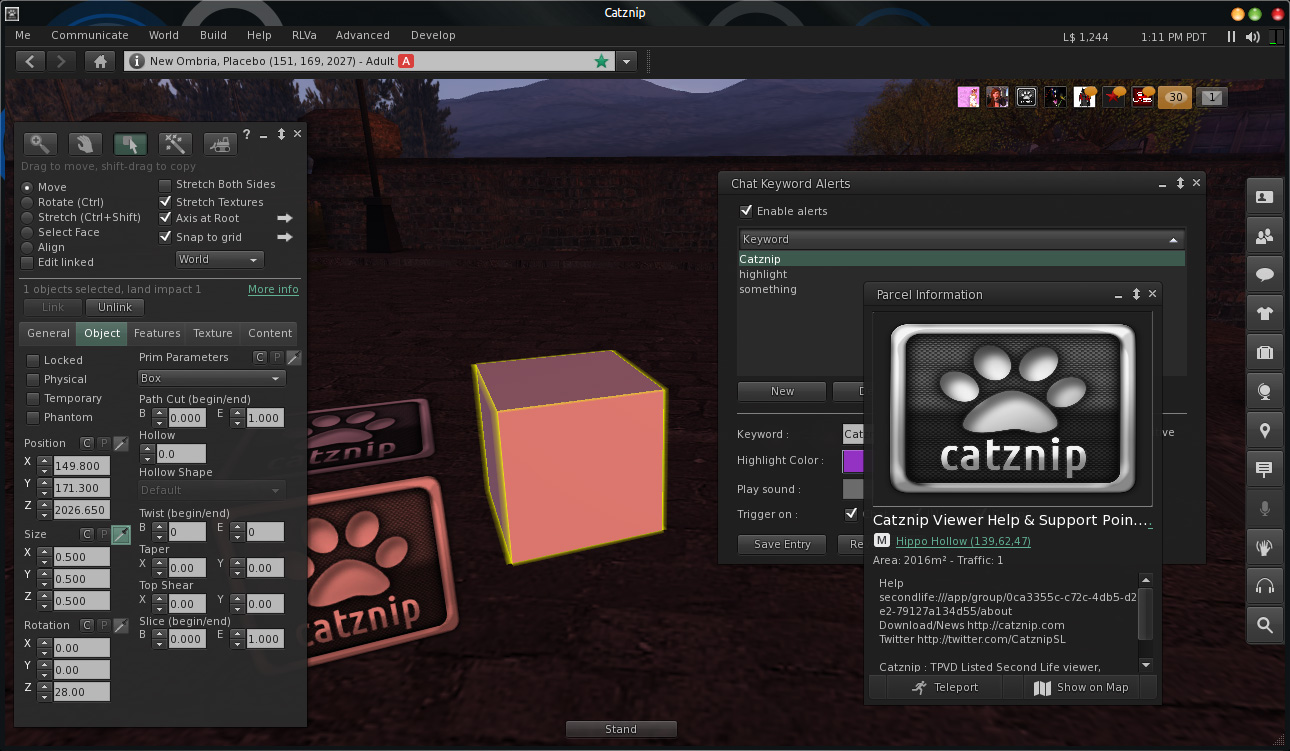Screen dimensions: 1290x751
Task: Open Places map pin sidebar icon
Action: click(1264, 431)
